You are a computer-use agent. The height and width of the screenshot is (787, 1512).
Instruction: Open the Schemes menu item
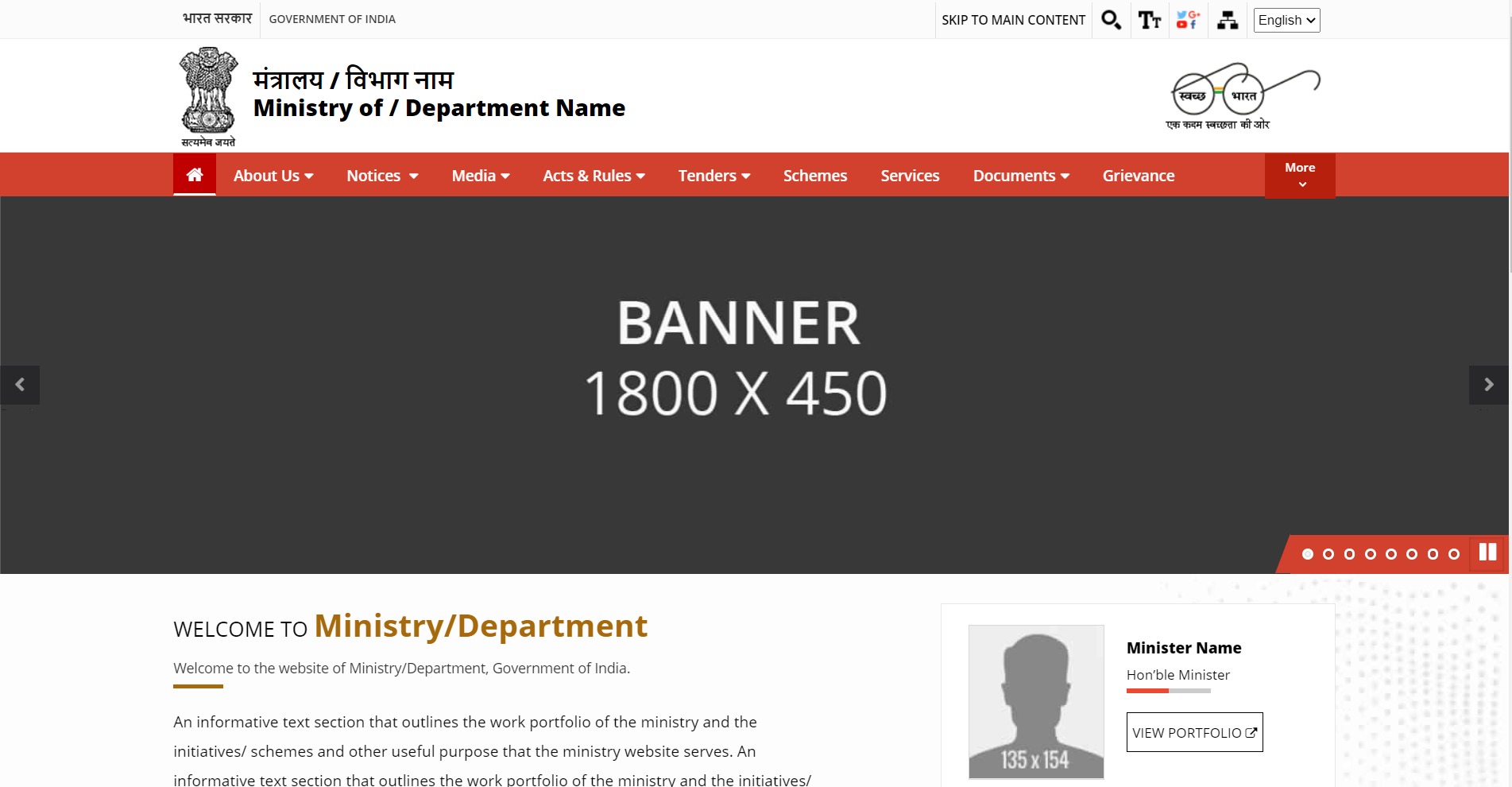[x=815, y=176]
